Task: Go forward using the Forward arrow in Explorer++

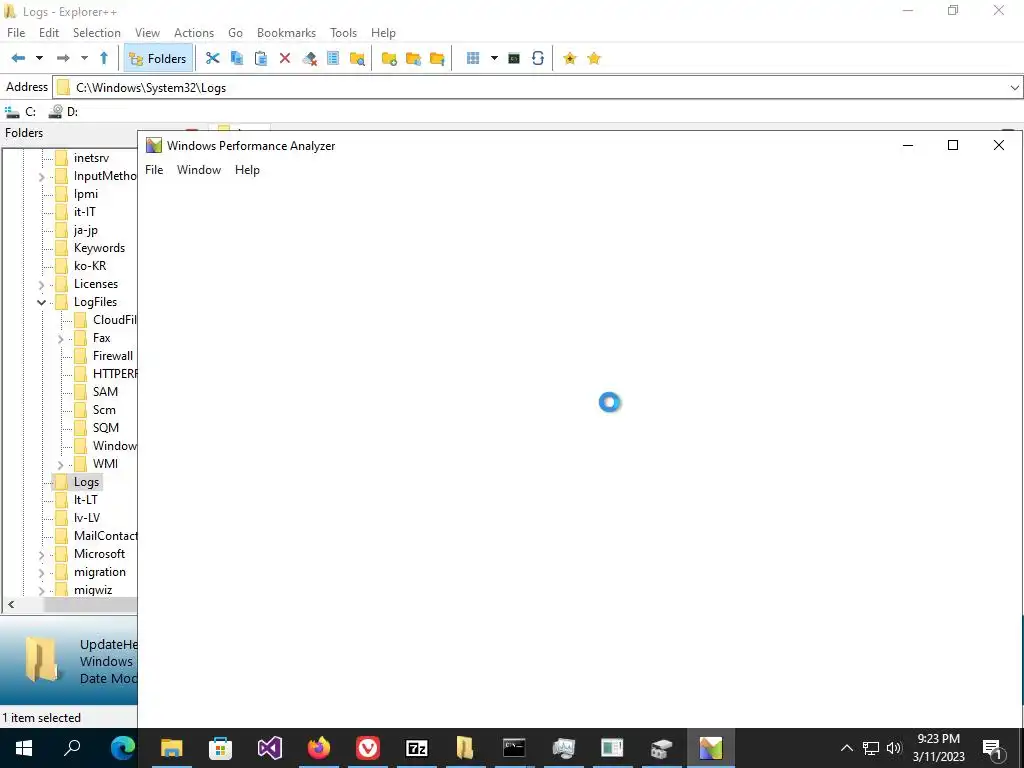Action: point(63,59)
